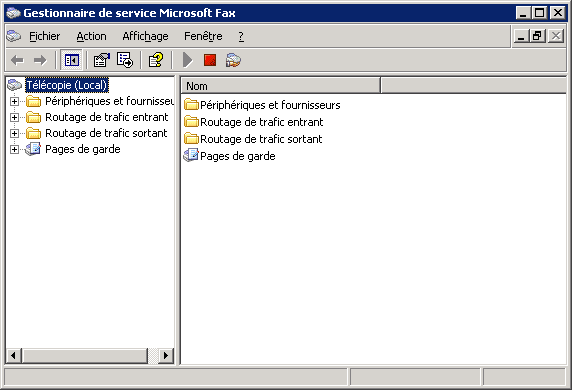Restore the inner console window
572x390 pixels.
[537, 36]
